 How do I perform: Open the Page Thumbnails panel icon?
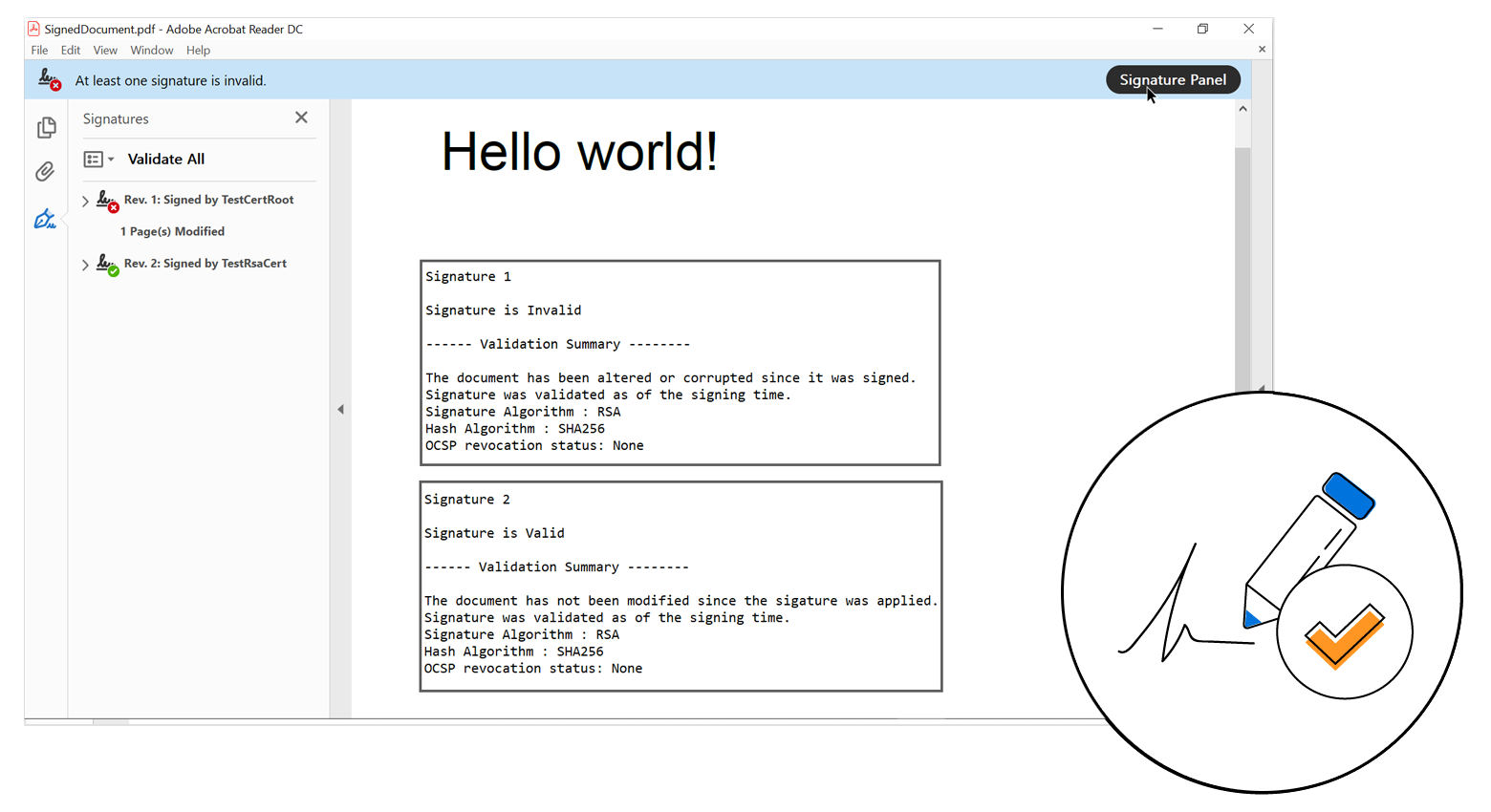point(46,127)
